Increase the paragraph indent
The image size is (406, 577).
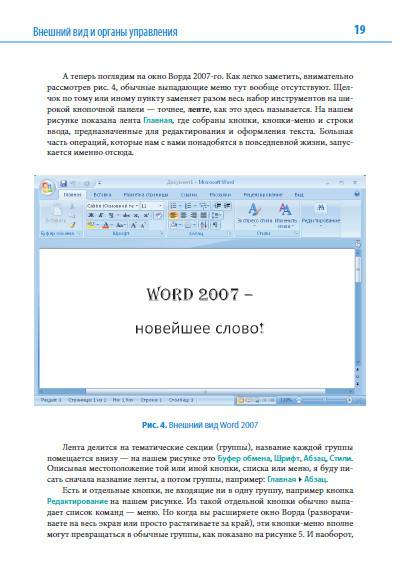tap(227, 205)
